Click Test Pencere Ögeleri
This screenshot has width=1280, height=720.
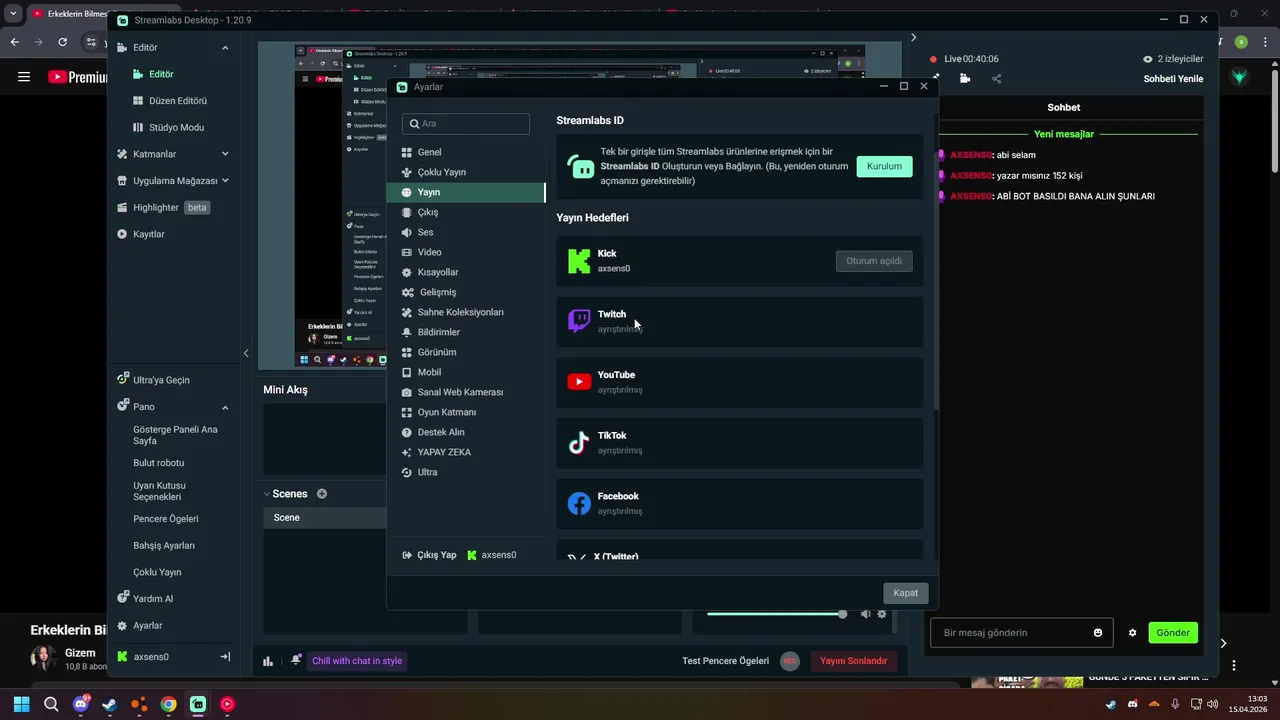[725, 661]
